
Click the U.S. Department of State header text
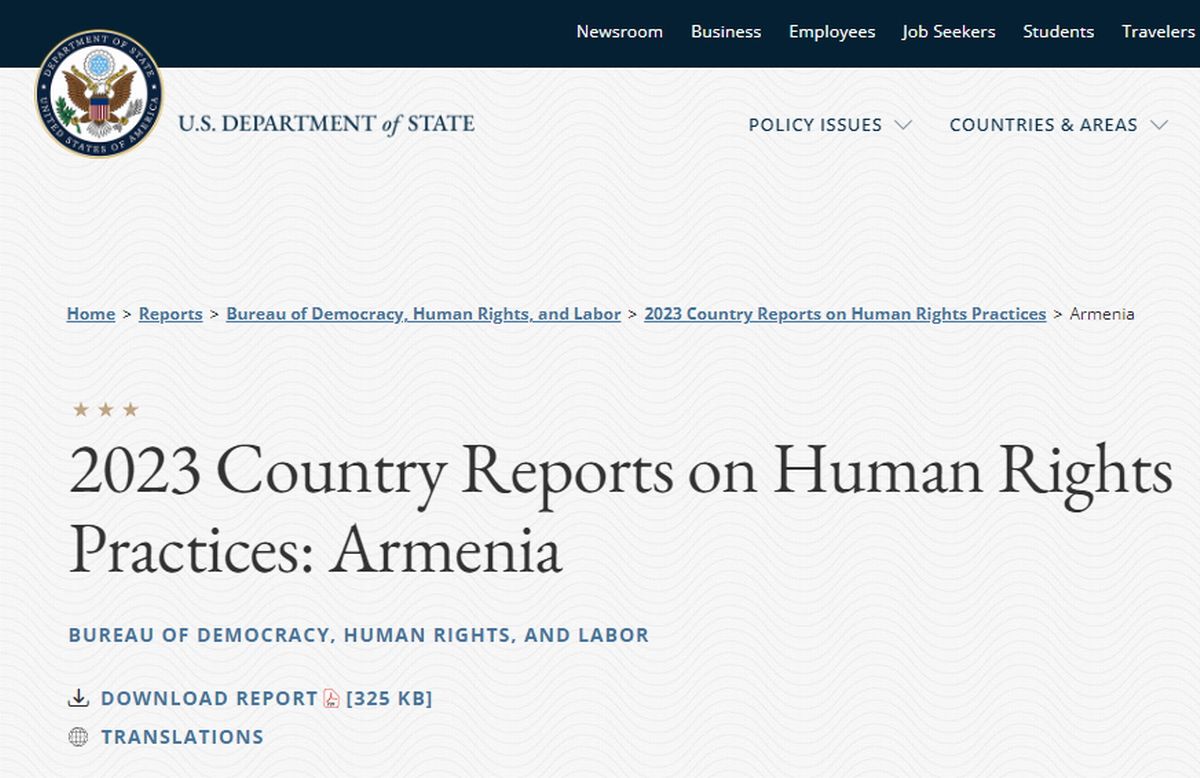pyautogui.click(x=325, y=124)
